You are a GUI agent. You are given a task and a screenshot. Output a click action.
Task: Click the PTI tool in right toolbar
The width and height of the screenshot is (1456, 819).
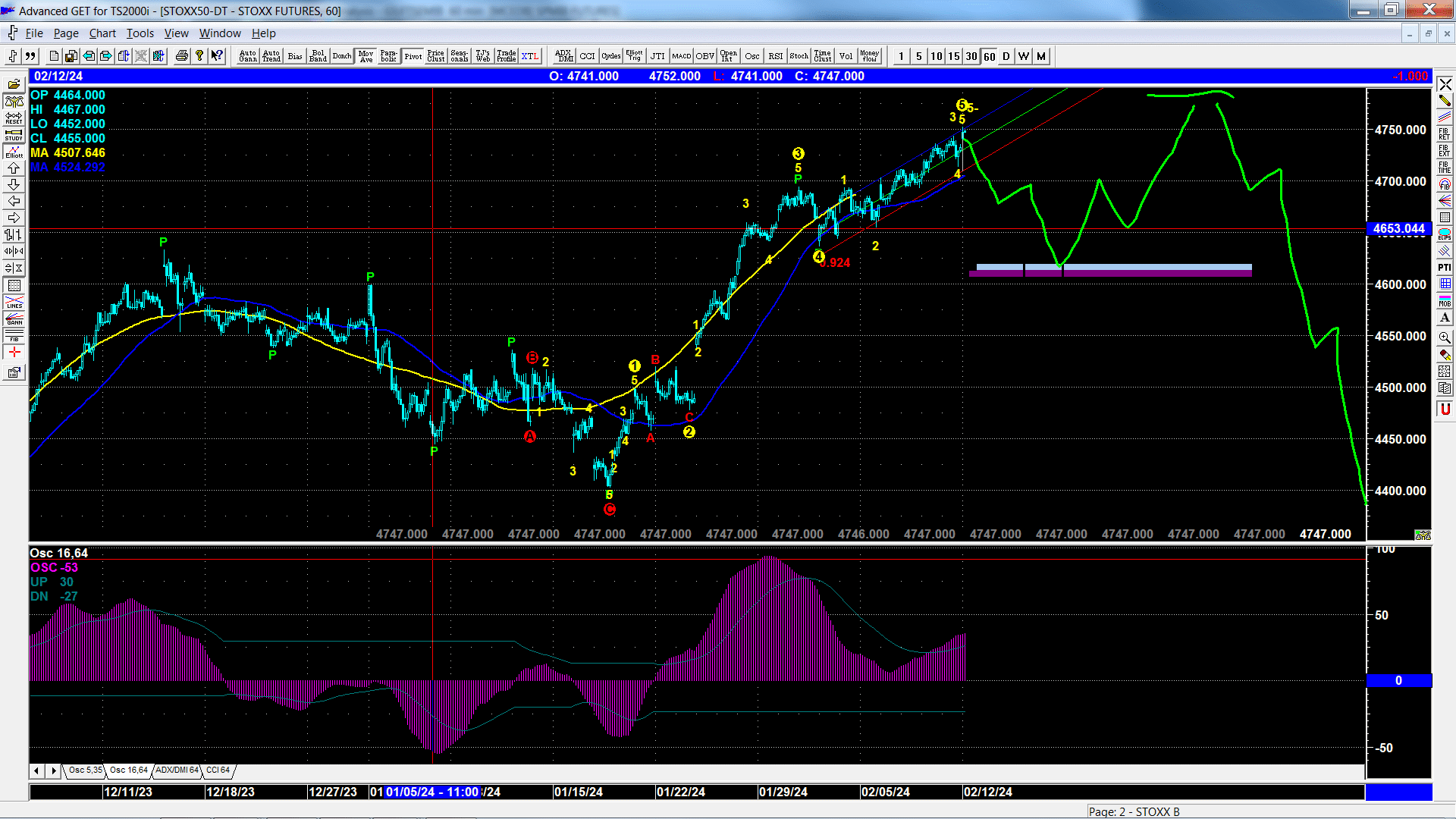(1445, 267)
